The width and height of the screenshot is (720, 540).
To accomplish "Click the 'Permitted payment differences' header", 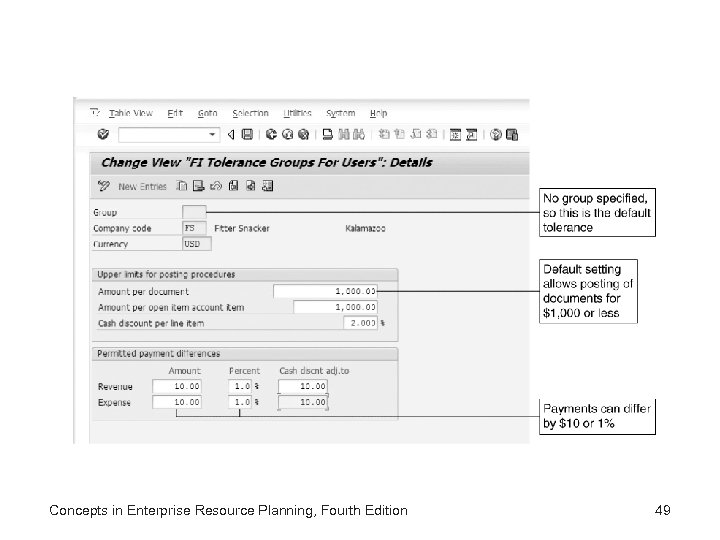I will tap(158, 354).
